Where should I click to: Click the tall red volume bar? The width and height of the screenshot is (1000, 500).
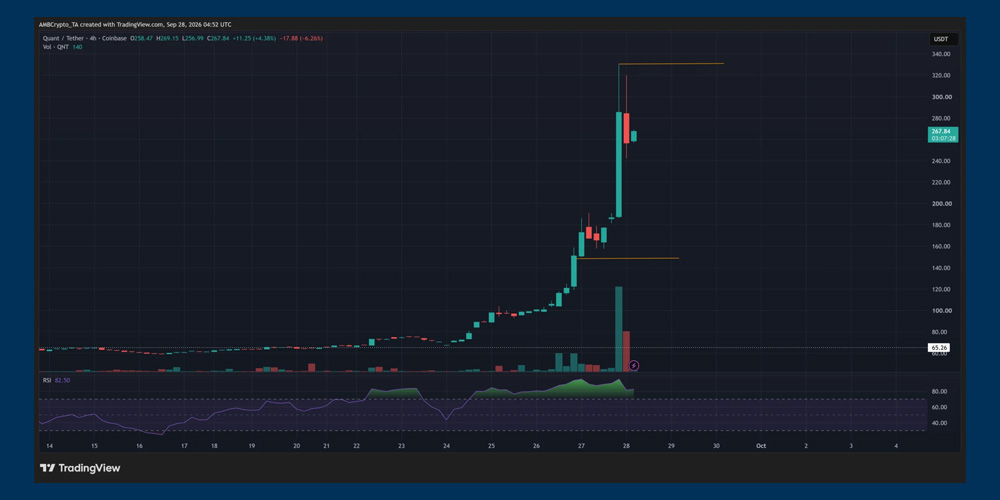click(x=626, y=351)
